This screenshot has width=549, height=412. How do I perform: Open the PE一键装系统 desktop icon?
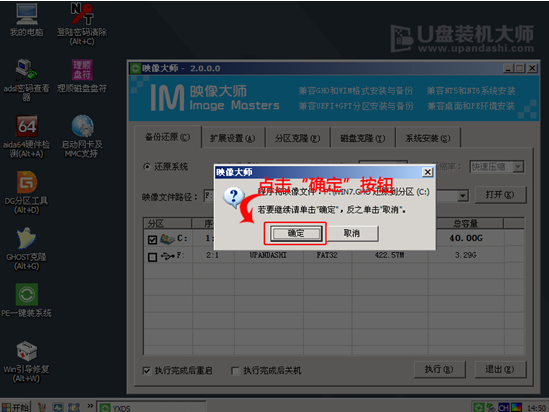pos(27,300)
